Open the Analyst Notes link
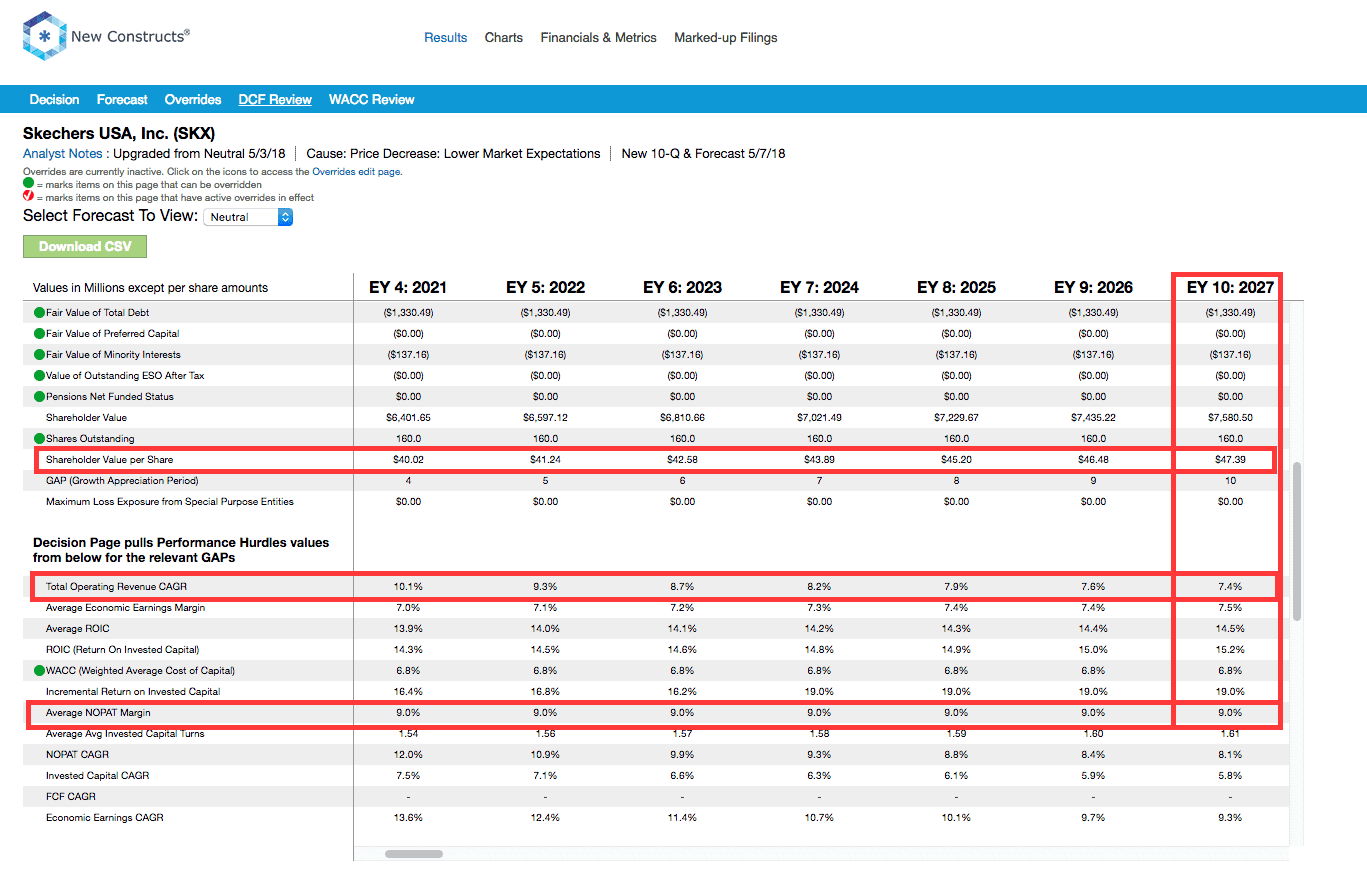The width and height of the screenshot is (1367, 885). [63, 154]
